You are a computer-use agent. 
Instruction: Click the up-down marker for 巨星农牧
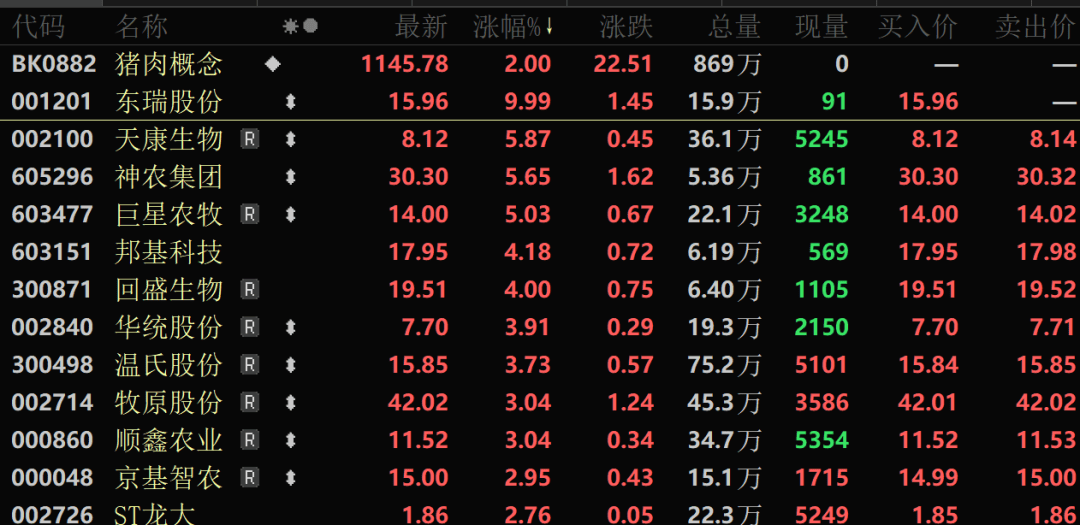coord(291,215)
